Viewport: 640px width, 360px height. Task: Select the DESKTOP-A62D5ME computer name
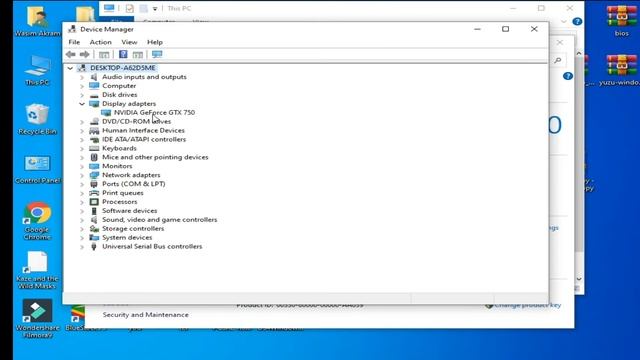(x=122, y=68)
